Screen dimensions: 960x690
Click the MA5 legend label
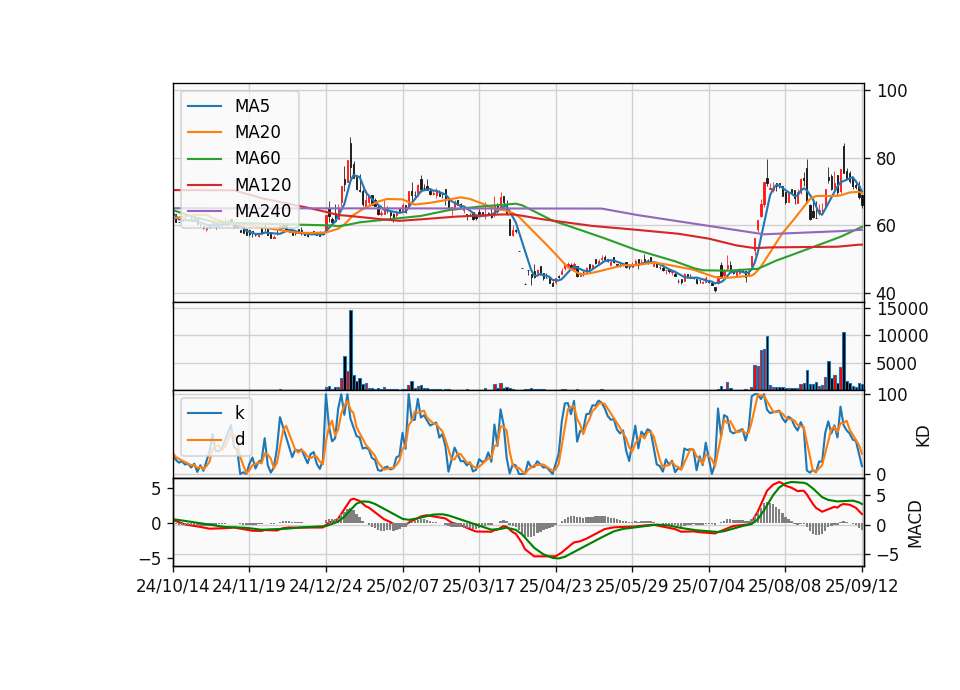pos(252,106)
